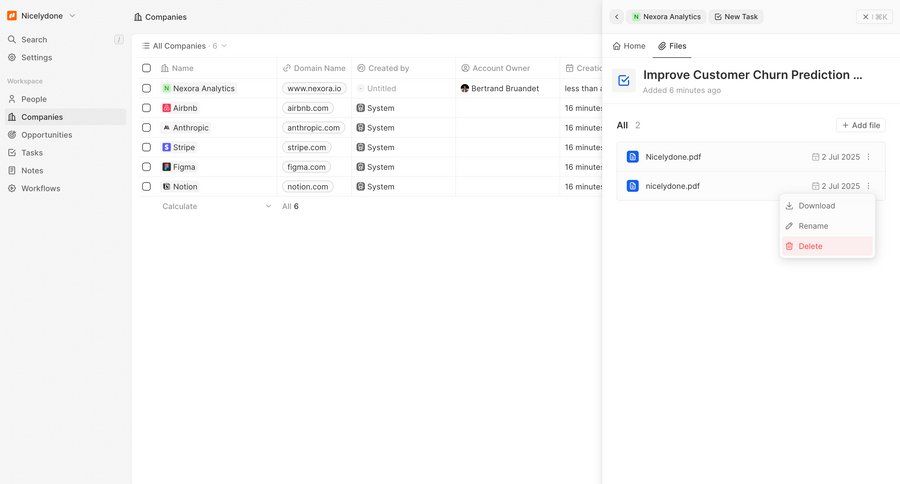Open Notes in the sidebar

click(x=63, y=170)
